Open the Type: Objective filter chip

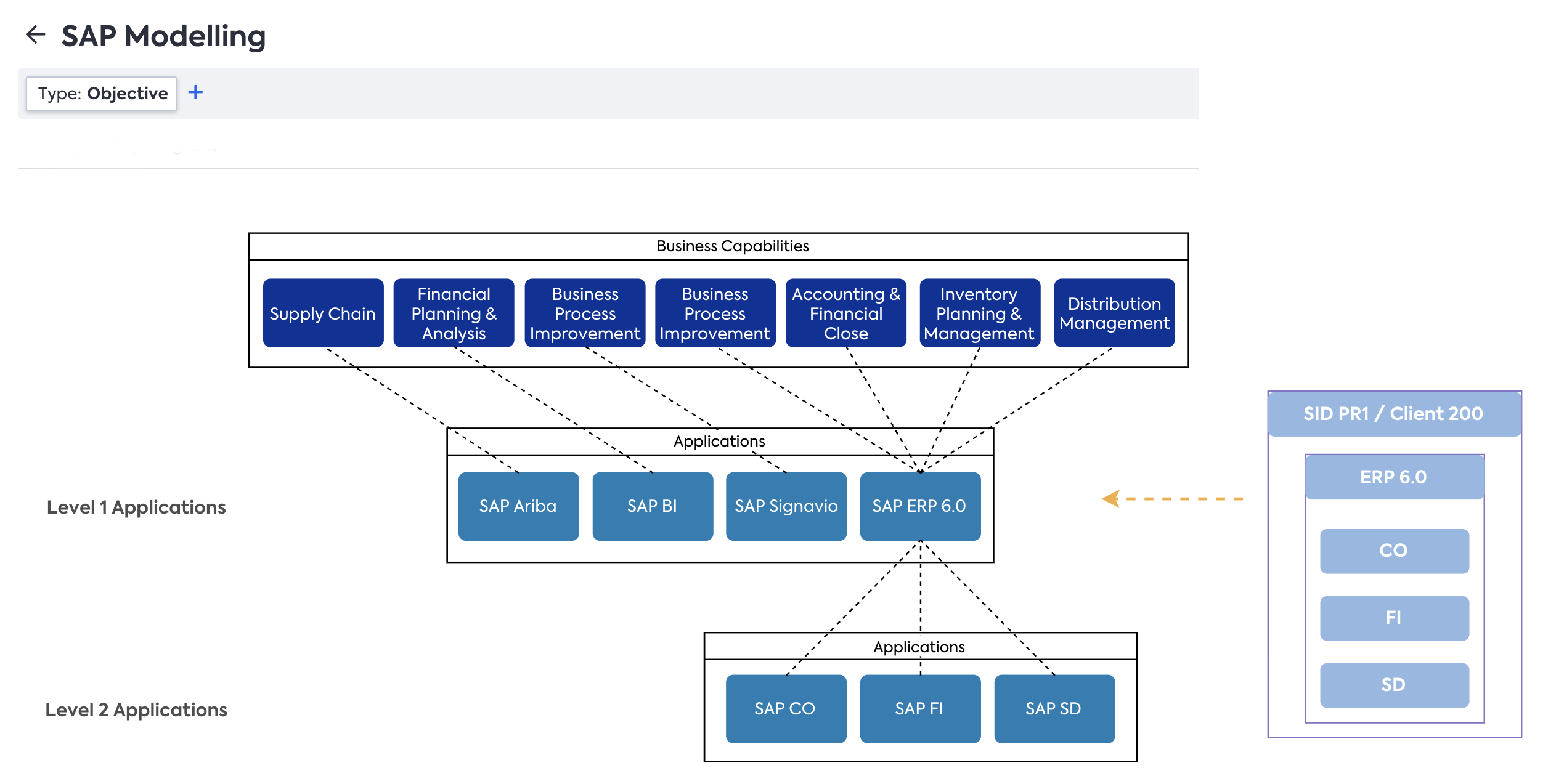tap(102, 94)
